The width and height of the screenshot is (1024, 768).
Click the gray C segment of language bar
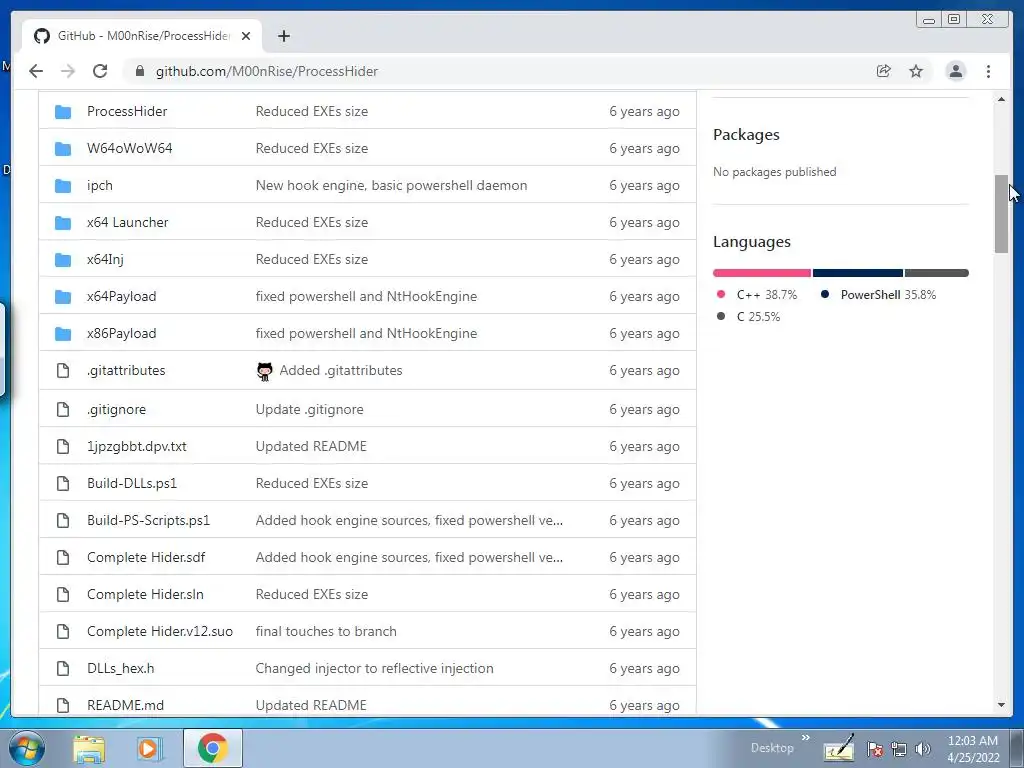tap(936, 273)
